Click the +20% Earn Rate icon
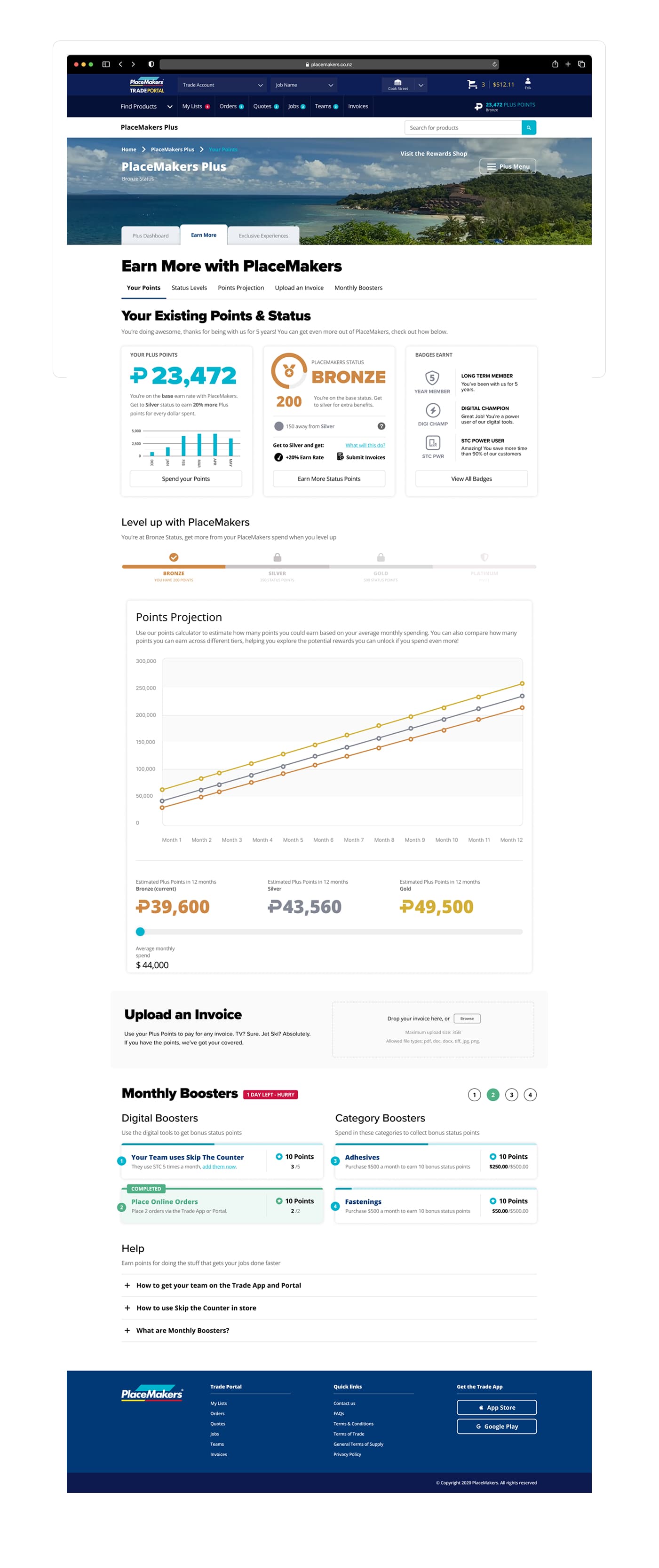 (x=278, y=457)
